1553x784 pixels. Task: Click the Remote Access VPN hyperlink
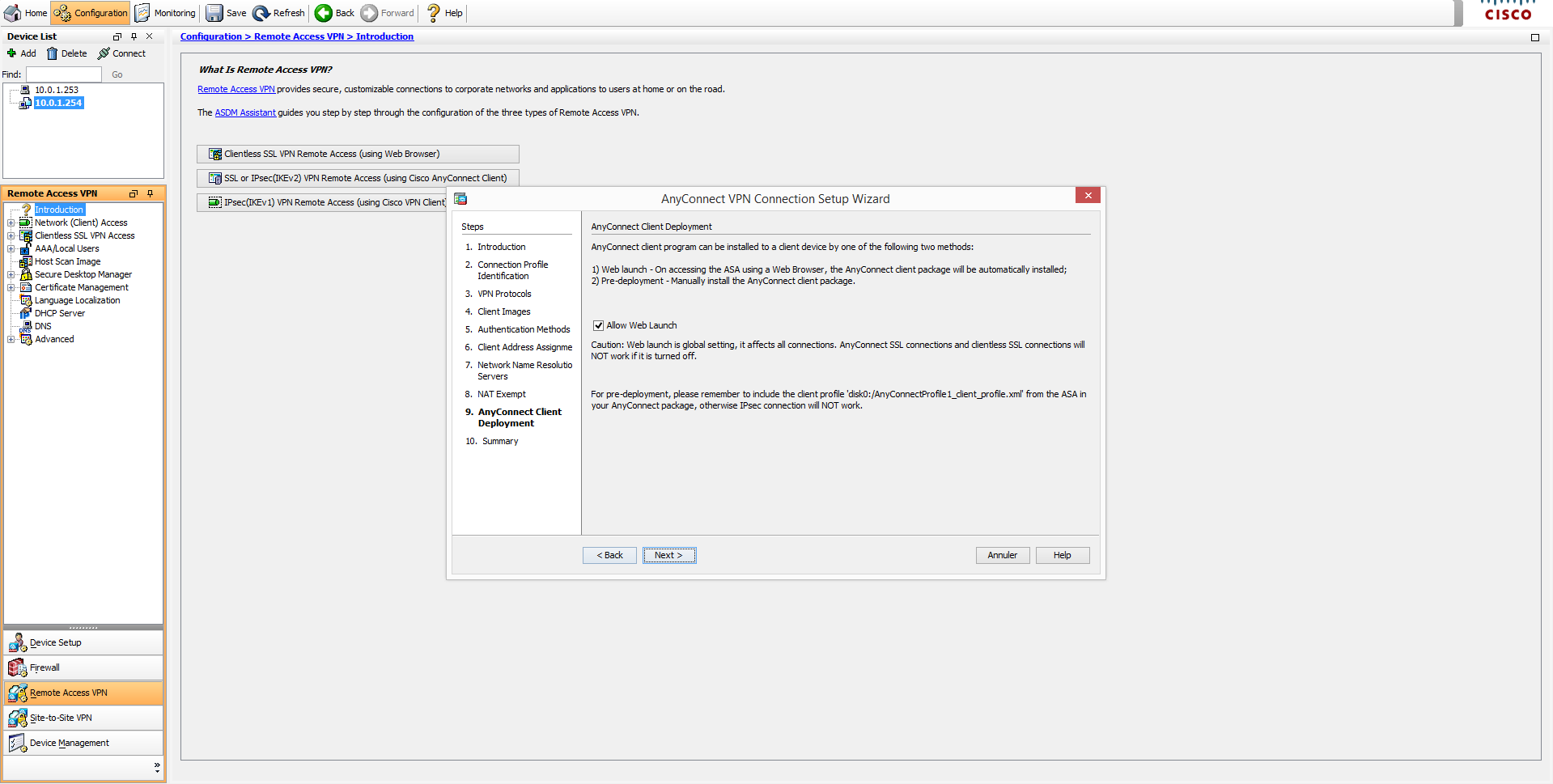pyautogui.click(x=236, y=89)
